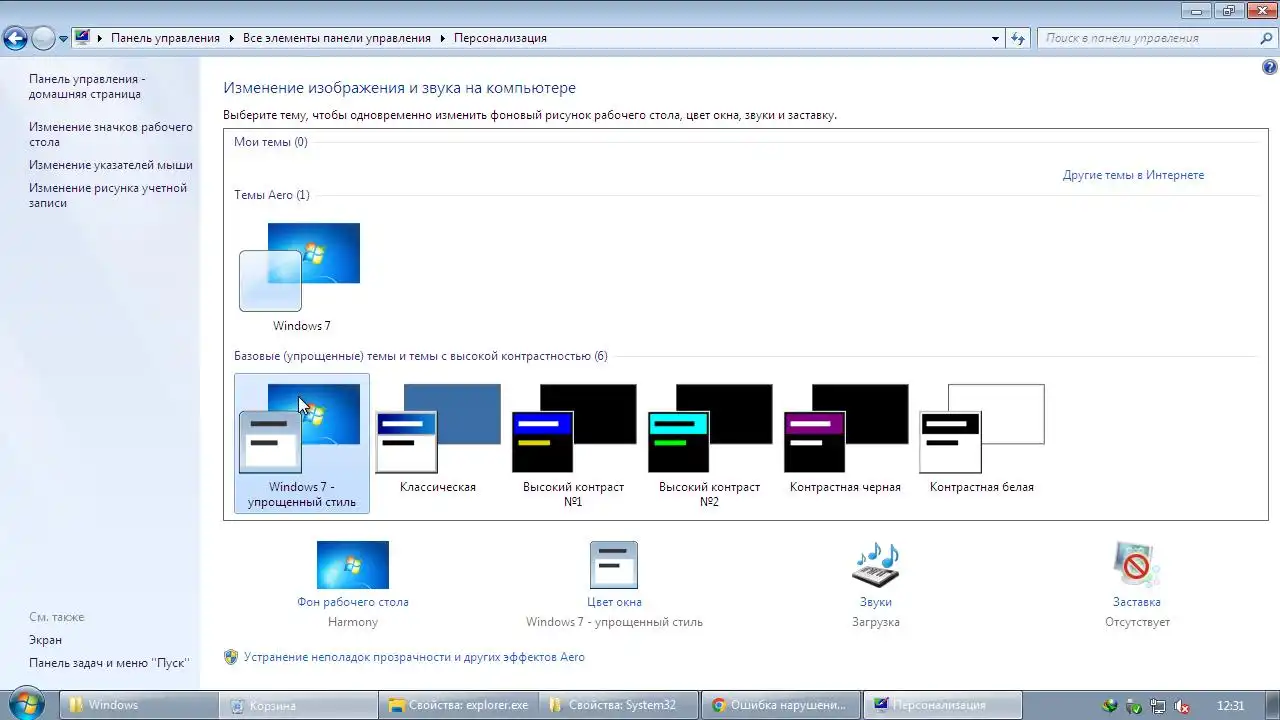Open the 'Заставка' link
1280x720 pixels.
(1137, 602)
